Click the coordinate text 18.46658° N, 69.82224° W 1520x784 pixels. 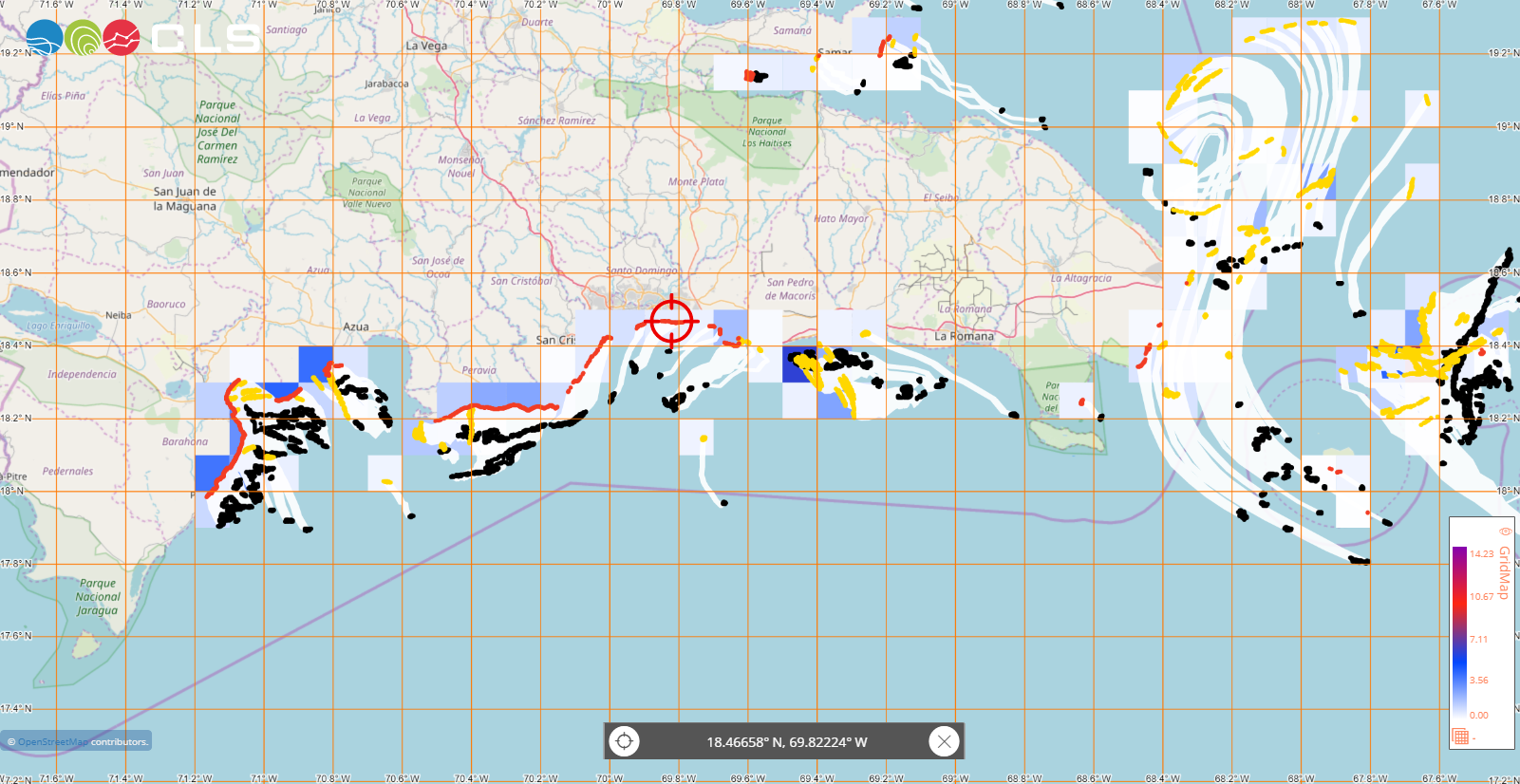pos(787,742)
